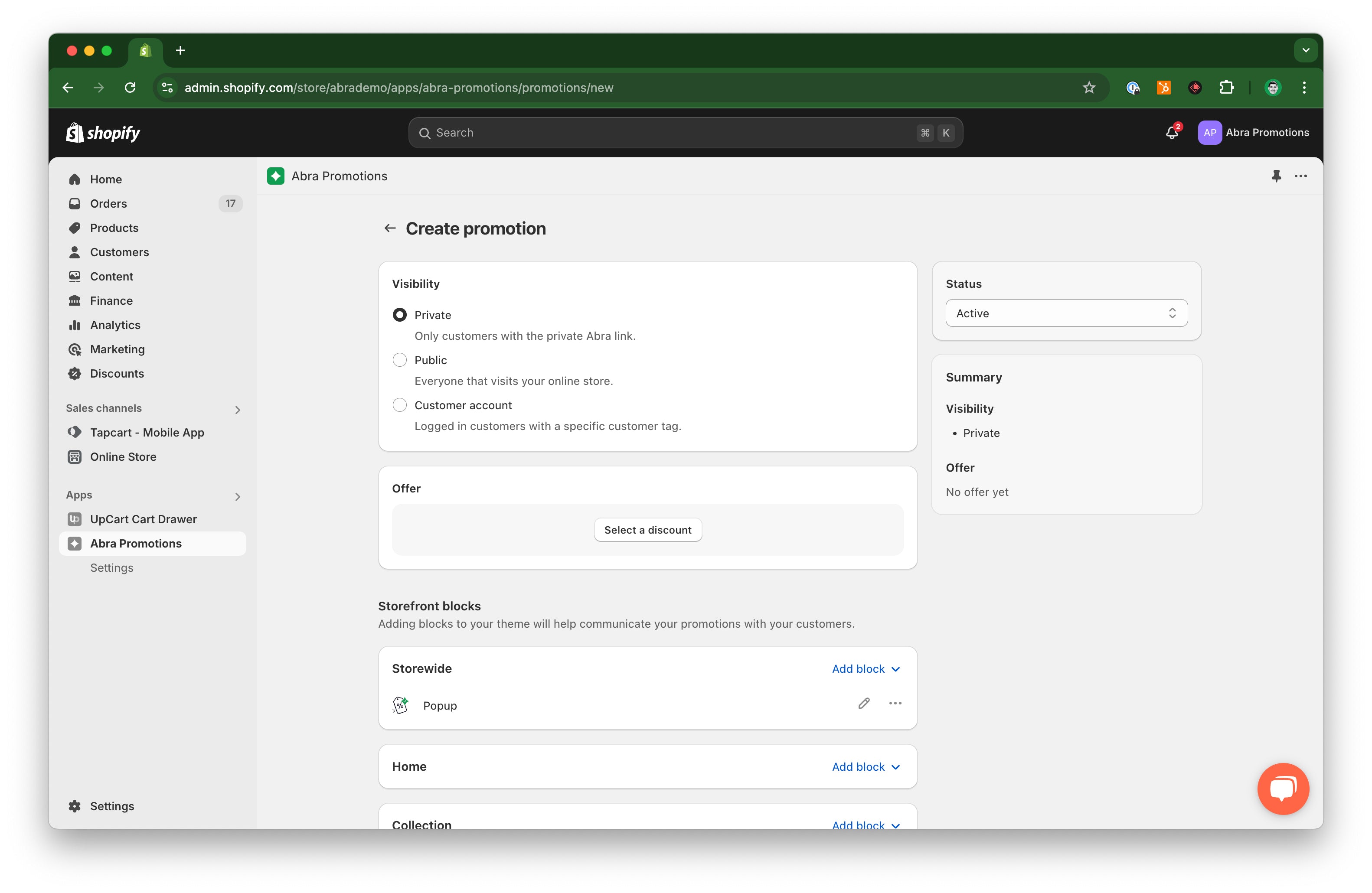Viewport: 1372px width, 893px height.
Task: Select Customer account visibility option
Action: point(399,405)
